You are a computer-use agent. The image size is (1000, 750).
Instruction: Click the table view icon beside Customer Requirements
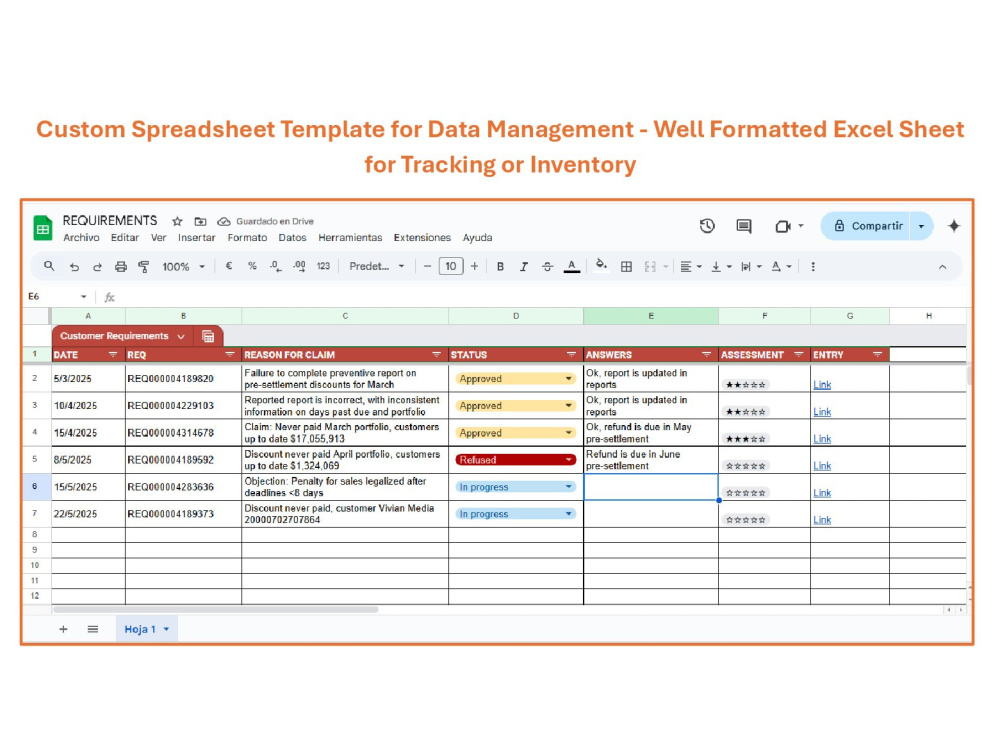208,337
